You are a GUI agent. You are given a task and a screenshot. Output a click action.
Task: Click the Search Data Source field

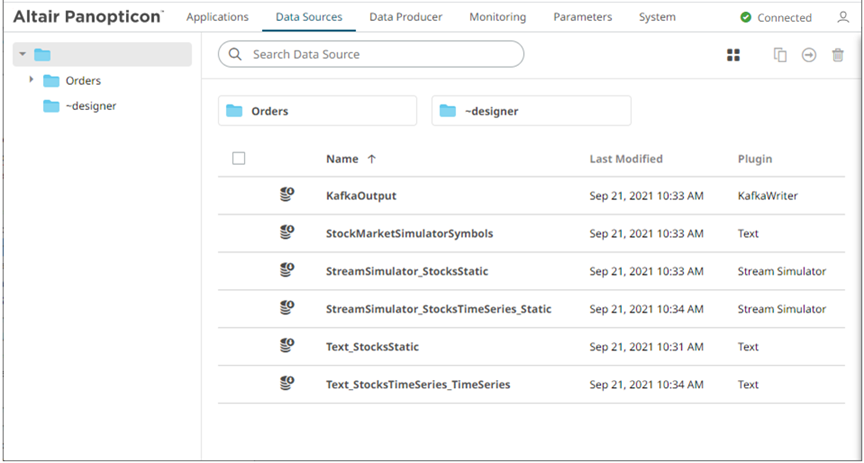[380, 54]
